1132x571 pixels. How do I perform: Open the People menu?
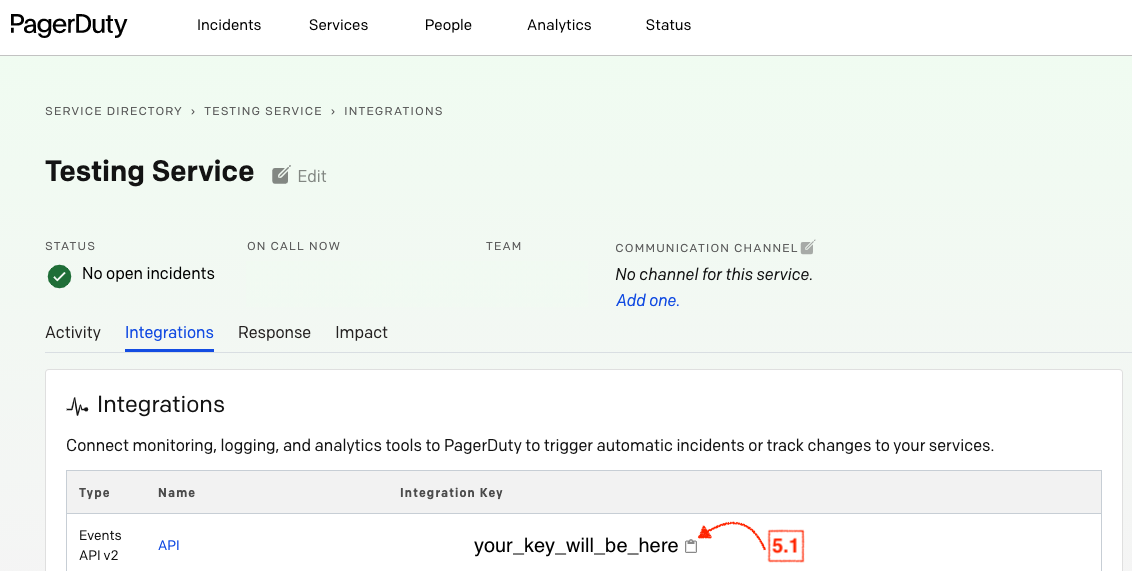pos(448,25)
